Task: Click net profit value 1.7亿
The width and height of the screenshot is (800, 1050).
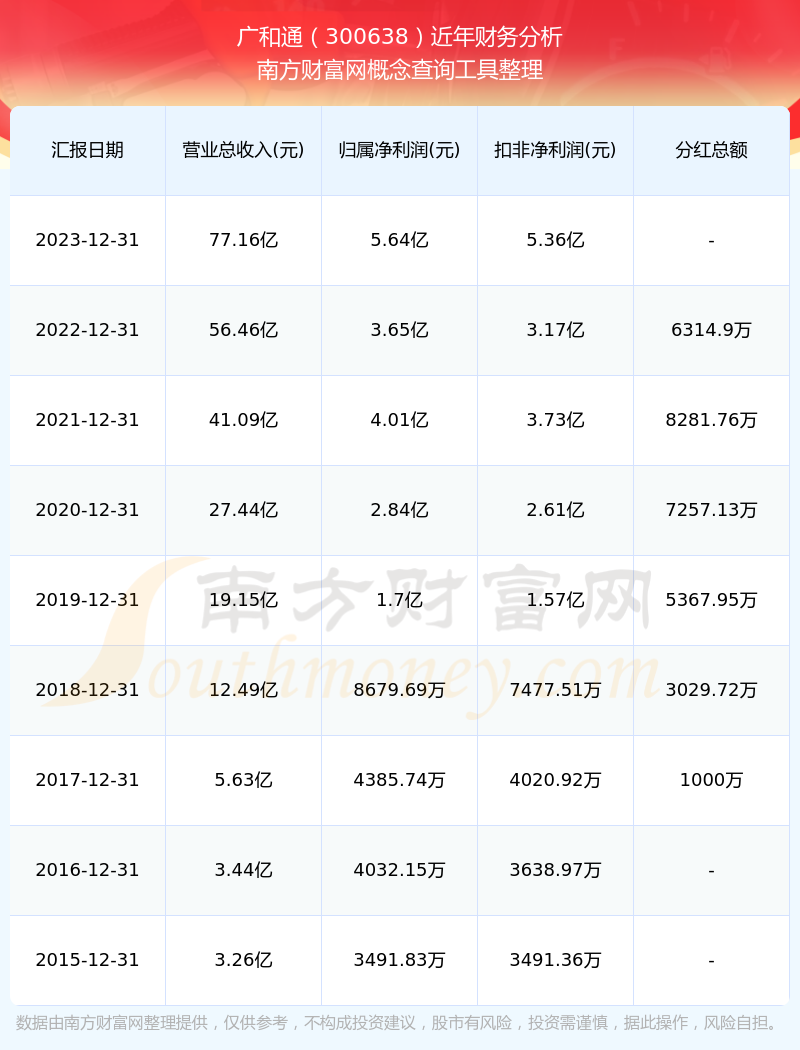Action: point(400,600)
